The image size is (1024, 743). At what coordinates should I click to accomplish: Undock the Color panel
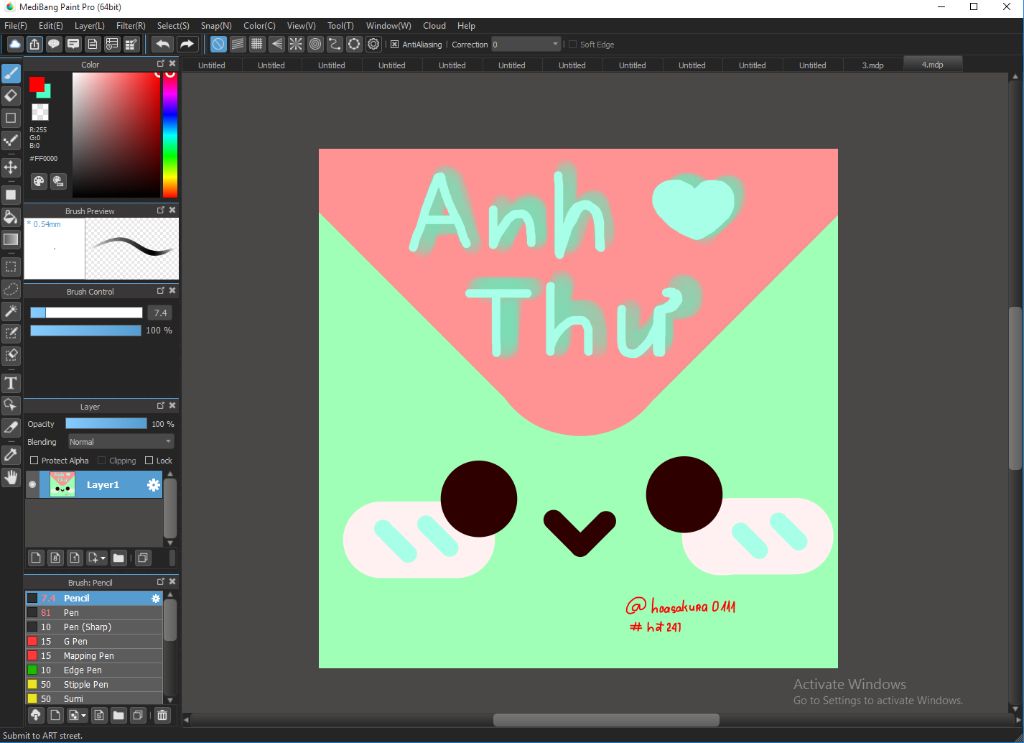coord(161,64)
